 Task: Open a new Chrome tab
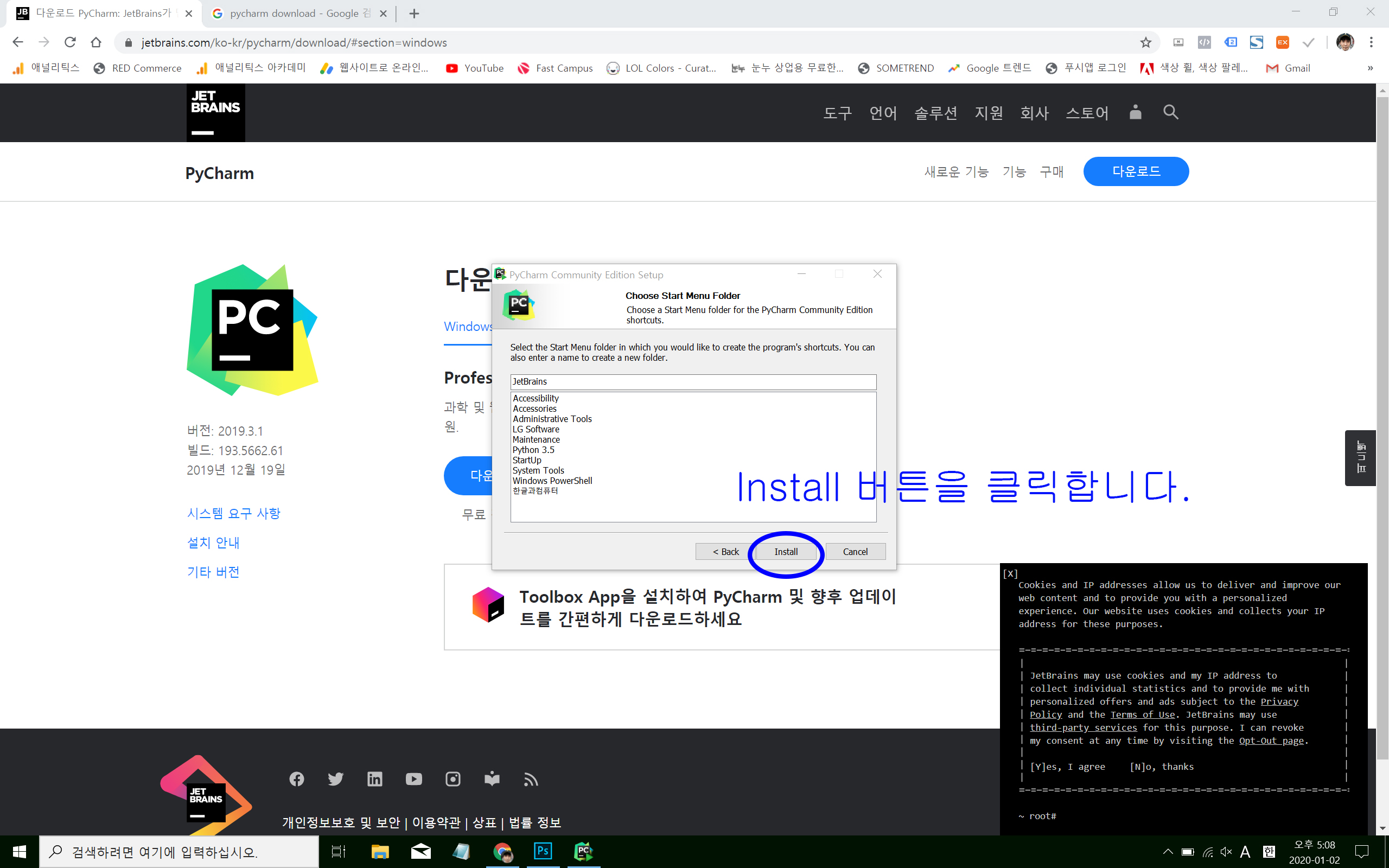(414, 13)
